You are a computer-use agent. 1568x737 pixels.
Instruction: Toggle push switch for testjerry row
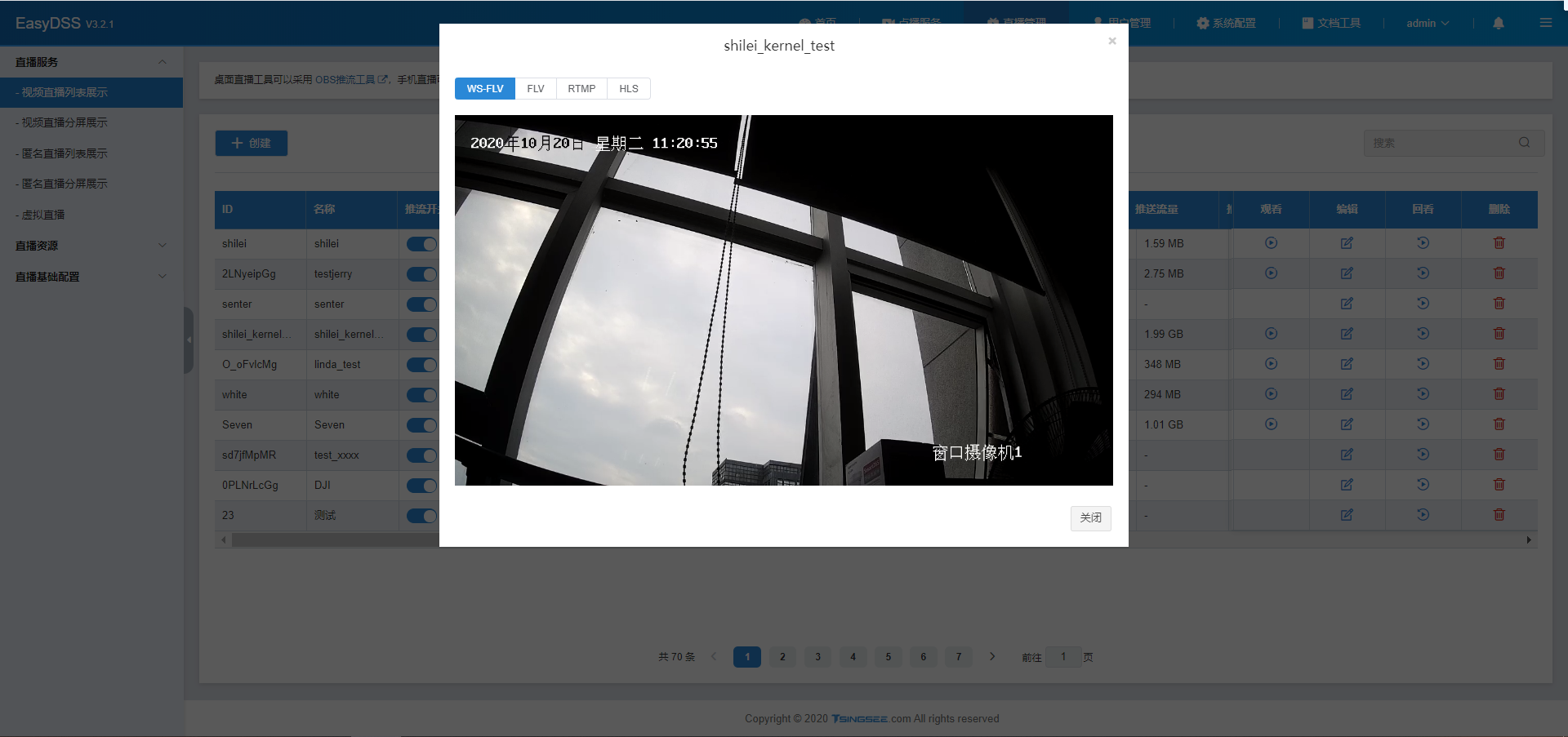coord(422,274)
